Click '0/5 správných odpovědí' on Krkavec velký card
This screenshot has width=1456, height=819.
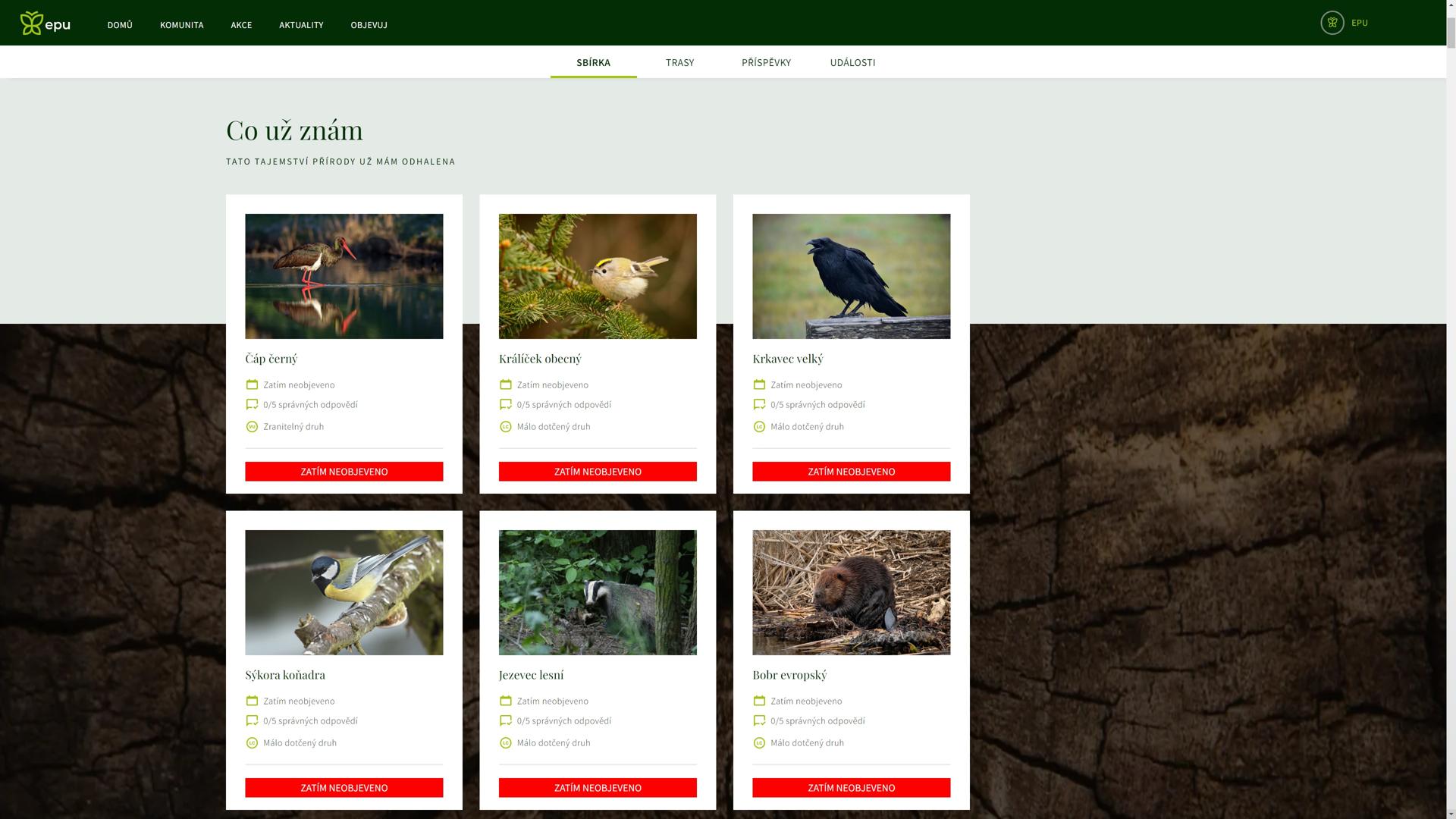[x=817, y=405]
